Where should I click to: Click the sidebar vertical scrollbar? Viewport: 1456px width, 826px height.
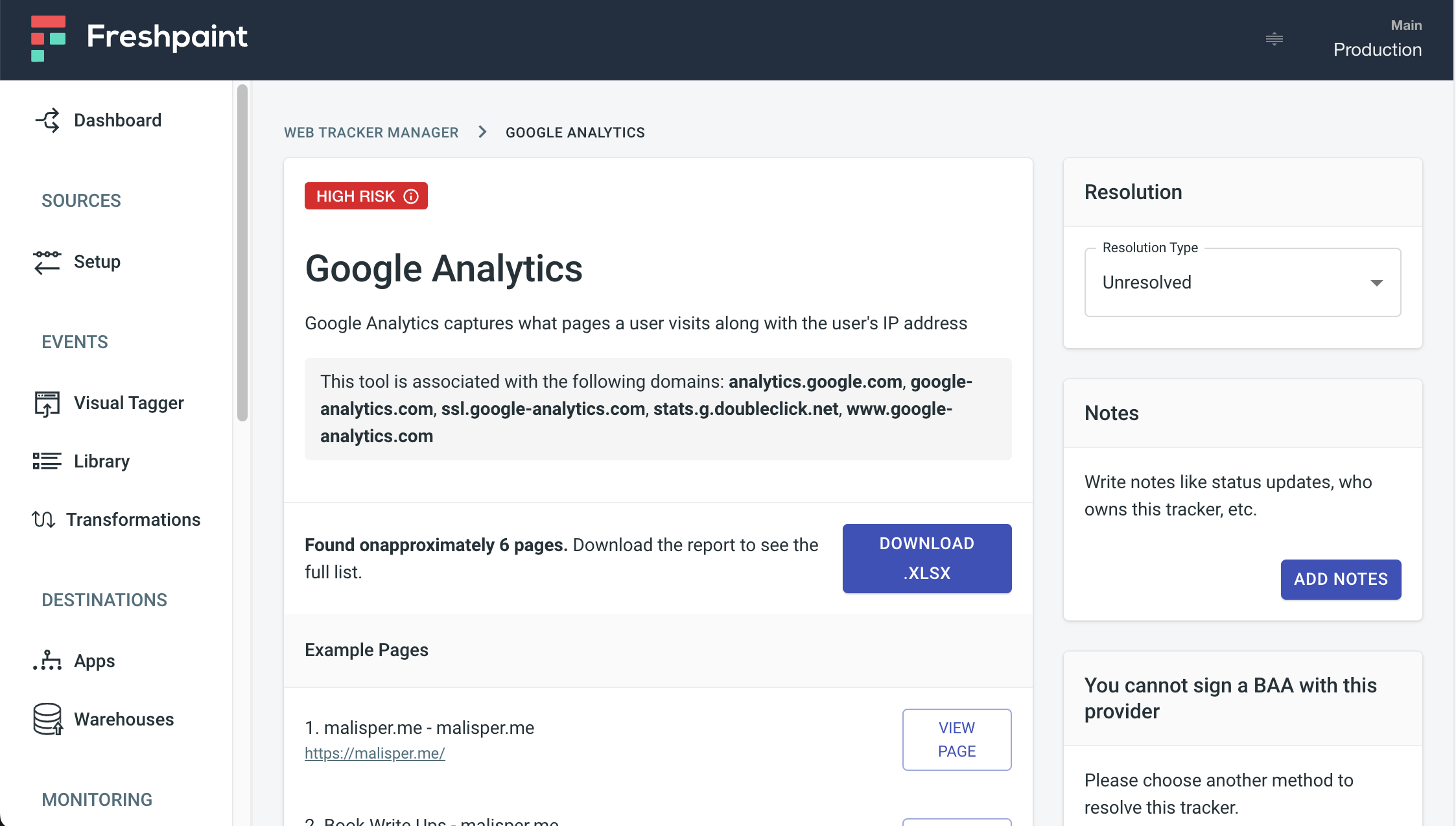(242, 253)
